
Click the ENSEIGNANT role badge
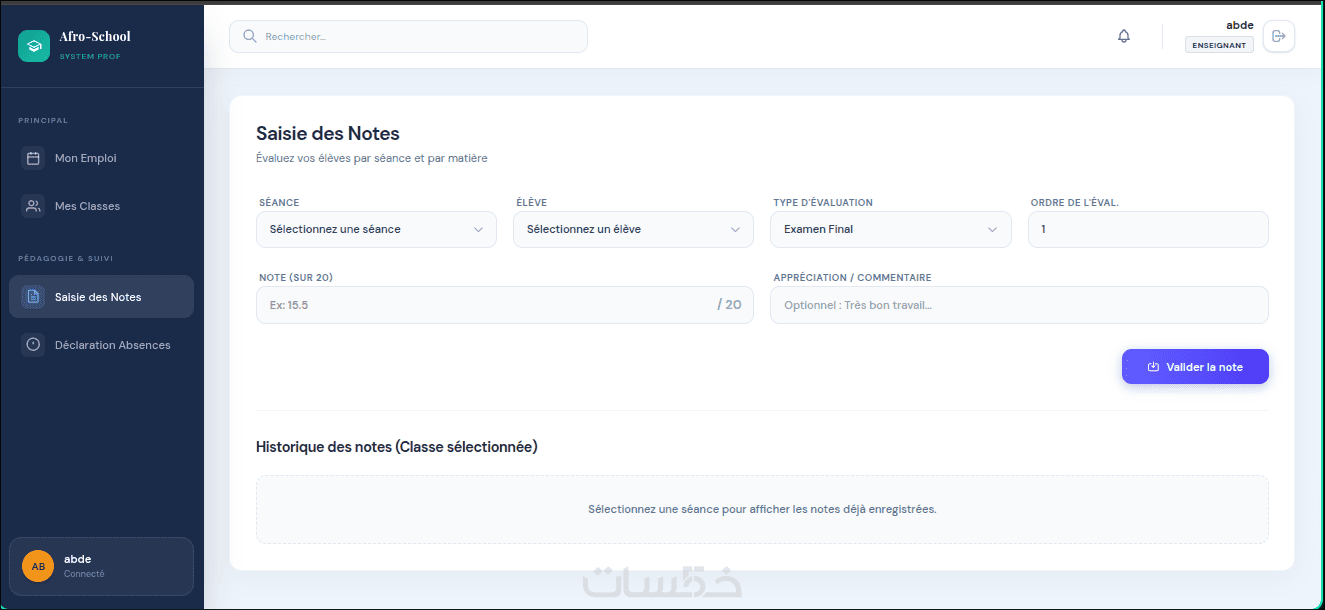tap(1219, 45)
